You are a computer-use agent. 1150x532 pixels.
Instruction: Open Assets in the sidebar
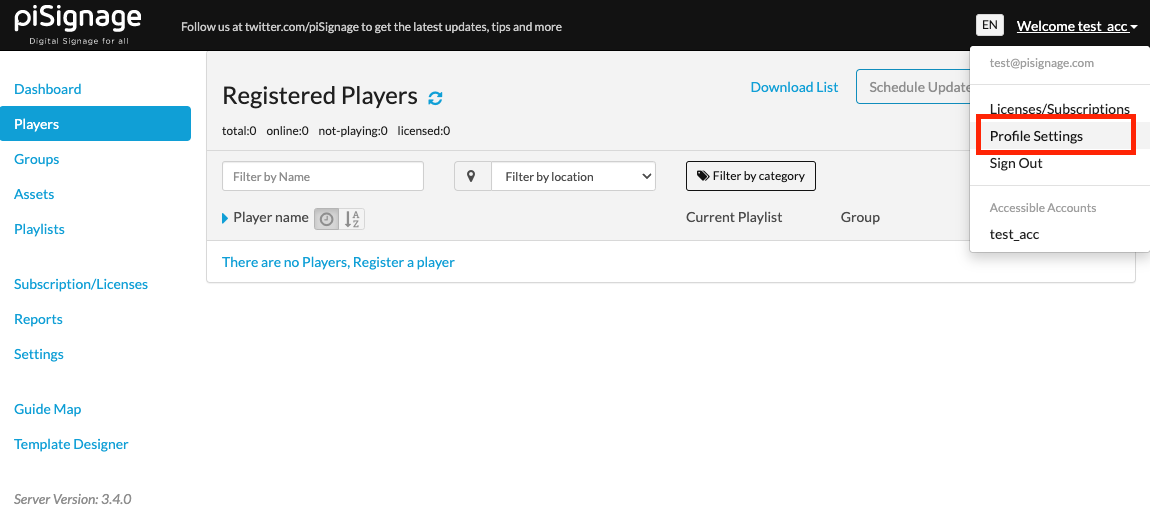34,194
